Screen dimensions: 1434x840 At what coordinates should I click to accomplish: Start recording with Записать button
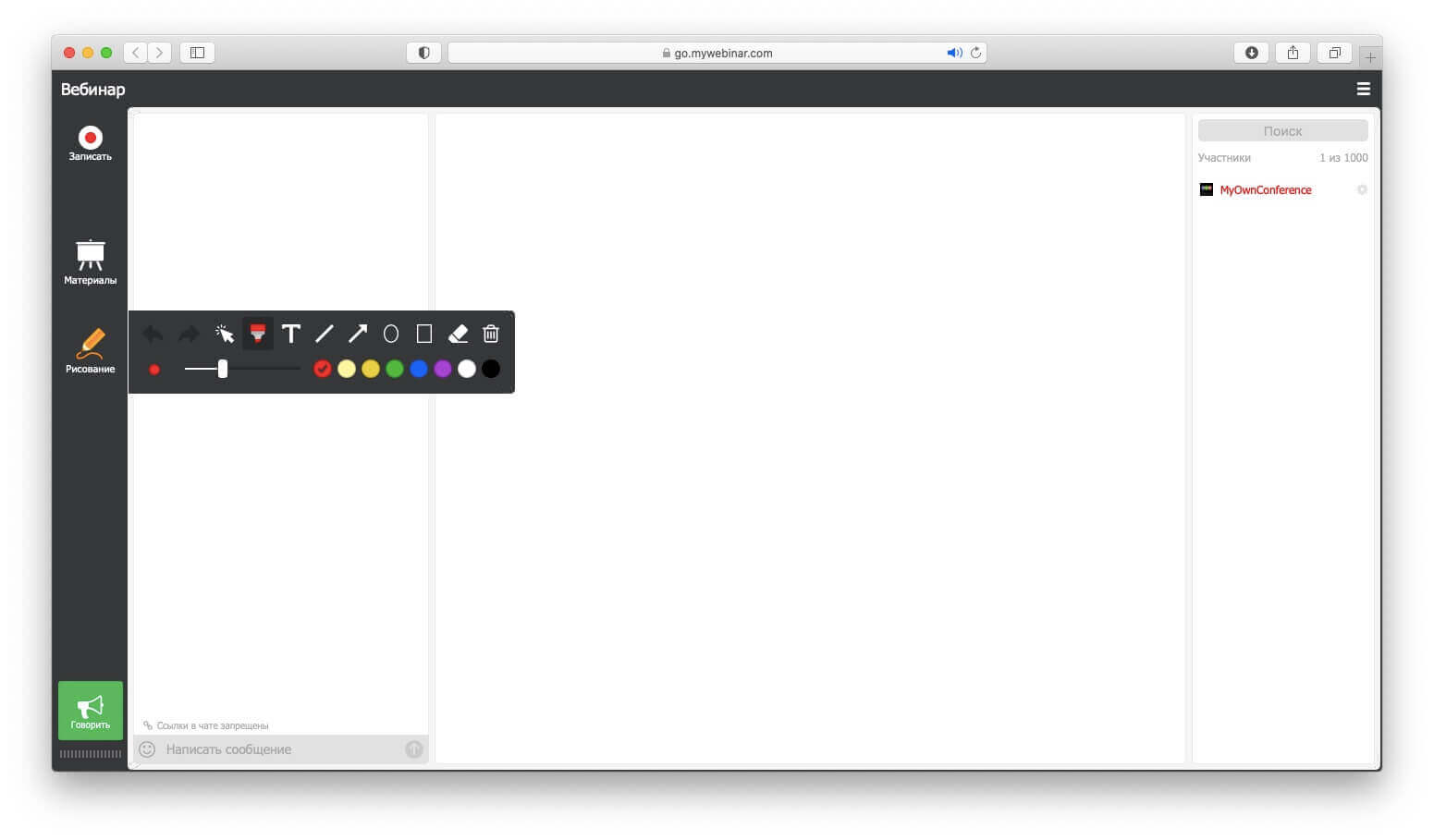(90, 143)
